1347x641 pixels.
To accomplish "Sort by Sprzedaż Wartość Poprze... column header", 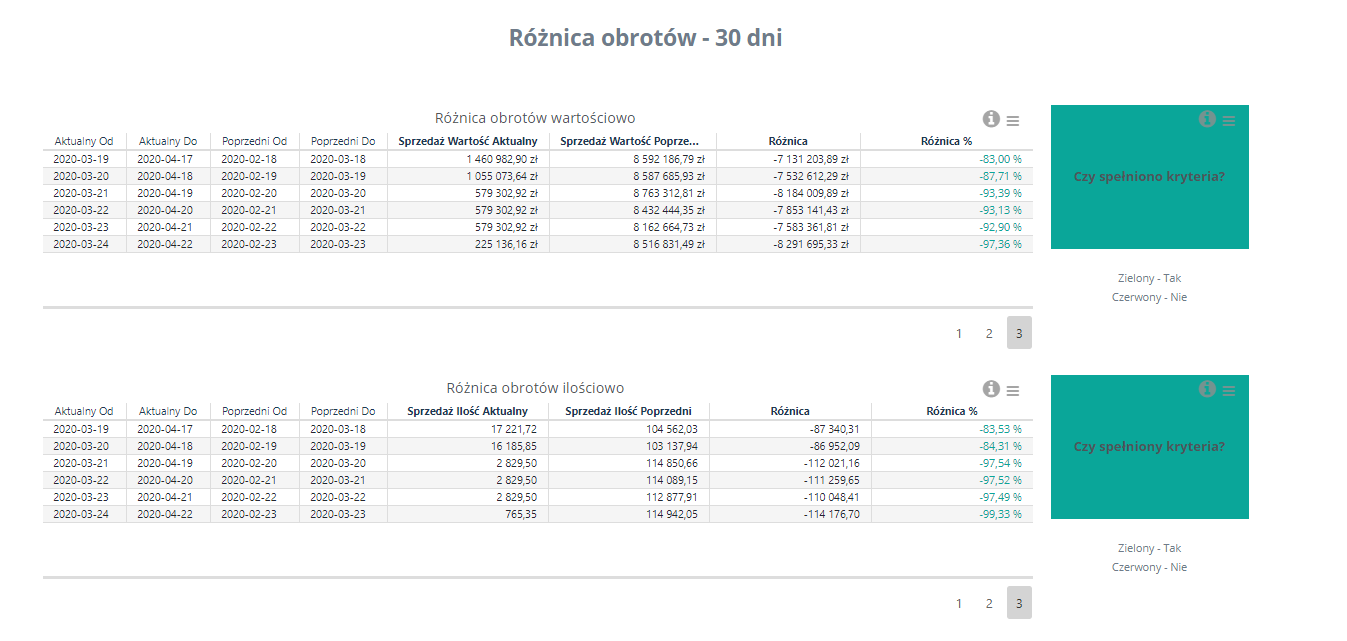I will [x=632, y=141].
